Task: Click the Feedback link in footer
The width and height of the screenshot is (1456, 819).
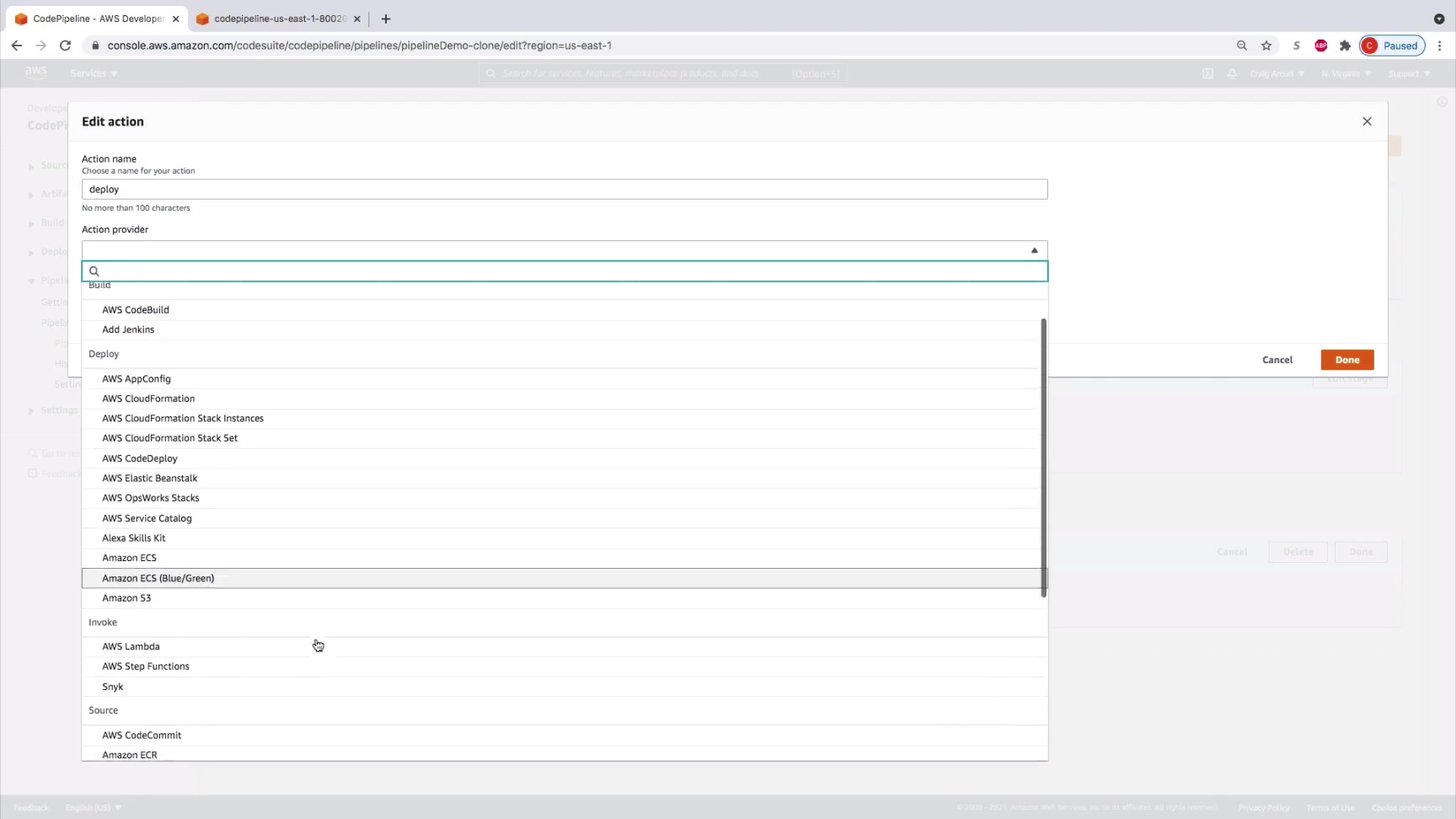Action: tap(31, 808)
